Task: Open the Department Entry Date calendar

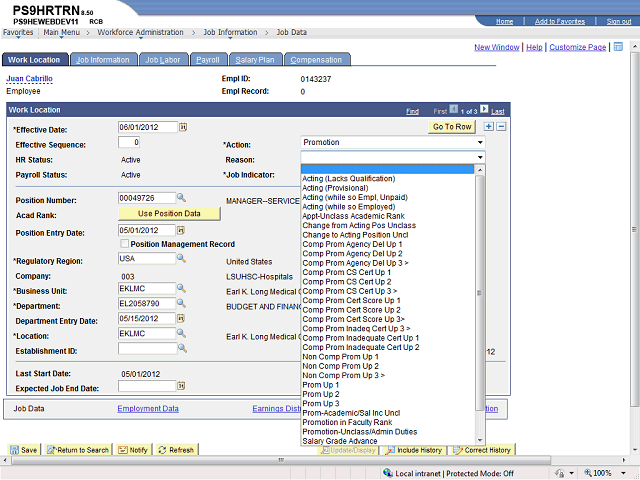Action: pos(181,318)
